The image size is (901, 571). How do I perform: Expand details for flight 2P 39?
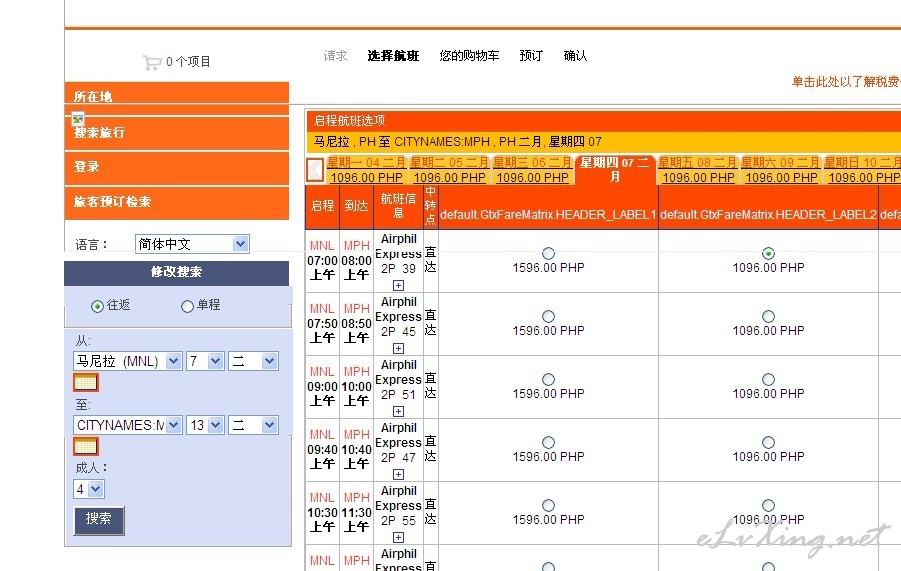pyautogui.click(x=398, y=285)
